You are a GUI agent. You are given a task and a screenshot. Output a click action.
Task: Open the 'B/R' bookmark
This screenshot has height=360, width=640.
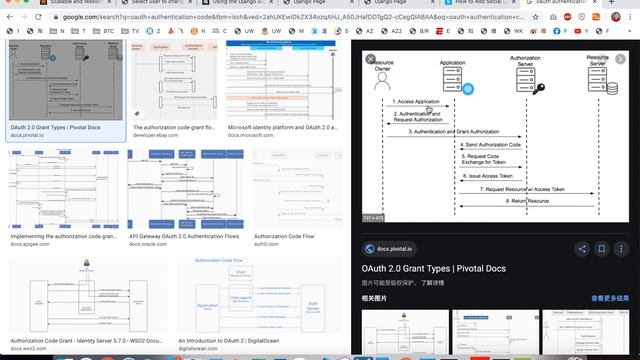coord(419,31)
